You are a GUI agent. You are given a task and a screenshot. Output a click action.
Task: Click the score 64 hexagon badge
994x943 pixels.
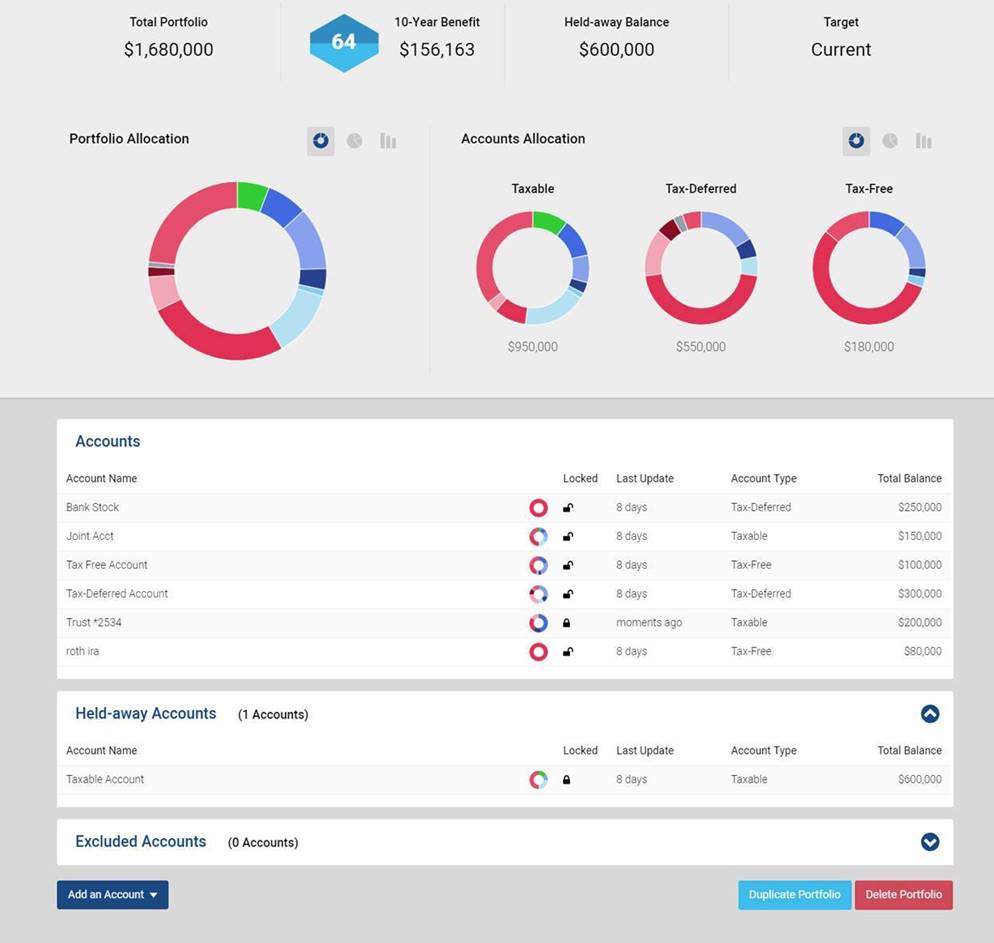point(344,42)
